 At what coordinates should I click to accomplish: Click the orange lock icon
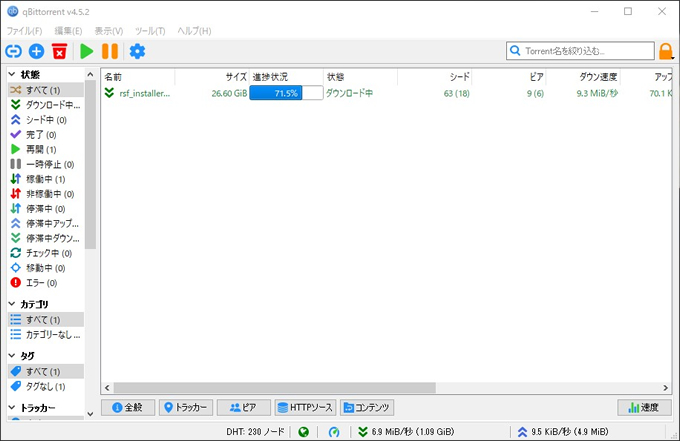pos(666,51)
